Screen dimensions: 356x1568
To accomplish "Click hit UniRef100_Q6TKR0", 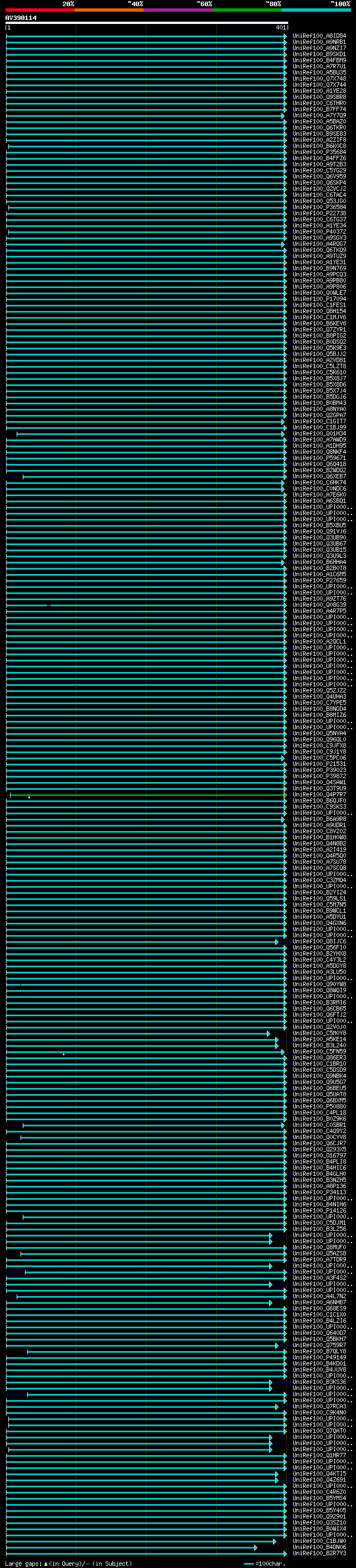I will [x=319, y=128].
